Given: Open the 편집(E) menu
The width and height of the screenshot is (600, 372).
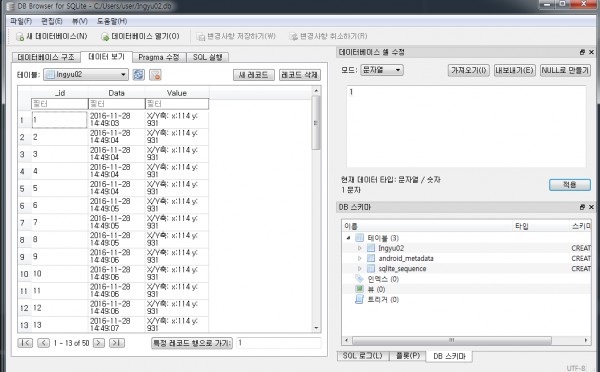Looking at the screenshot, I should pos(52,21).
